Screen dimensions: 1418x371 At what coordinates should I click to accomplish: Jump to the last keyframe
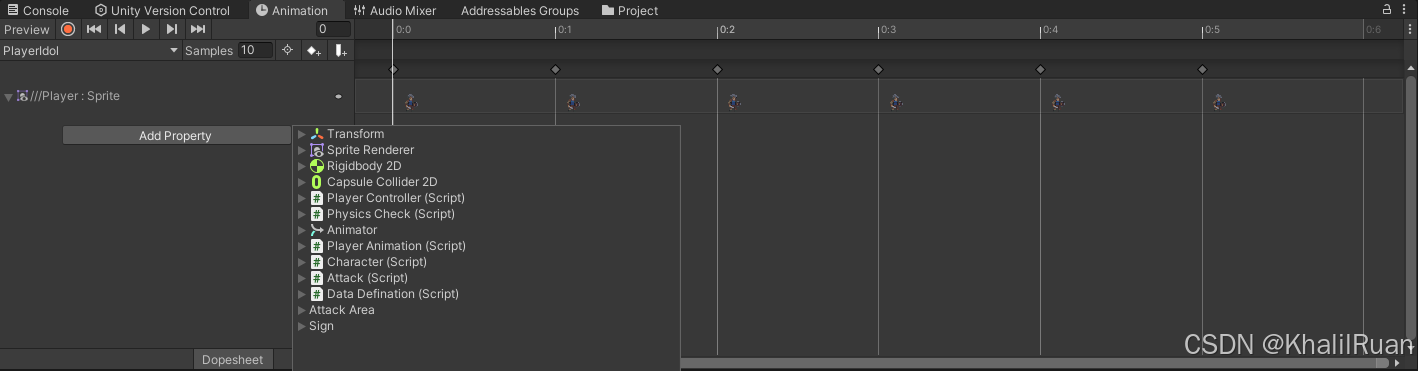(x=198, y=29)
